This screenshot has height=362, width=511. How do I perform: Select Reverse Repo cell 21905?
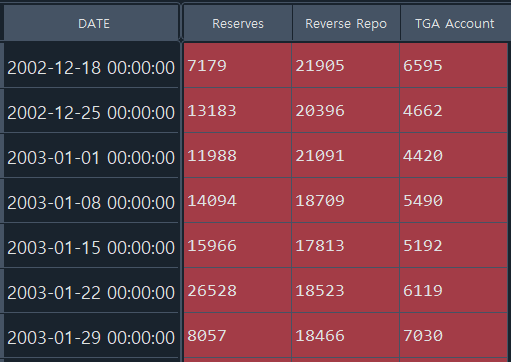[x=346, y=65]
